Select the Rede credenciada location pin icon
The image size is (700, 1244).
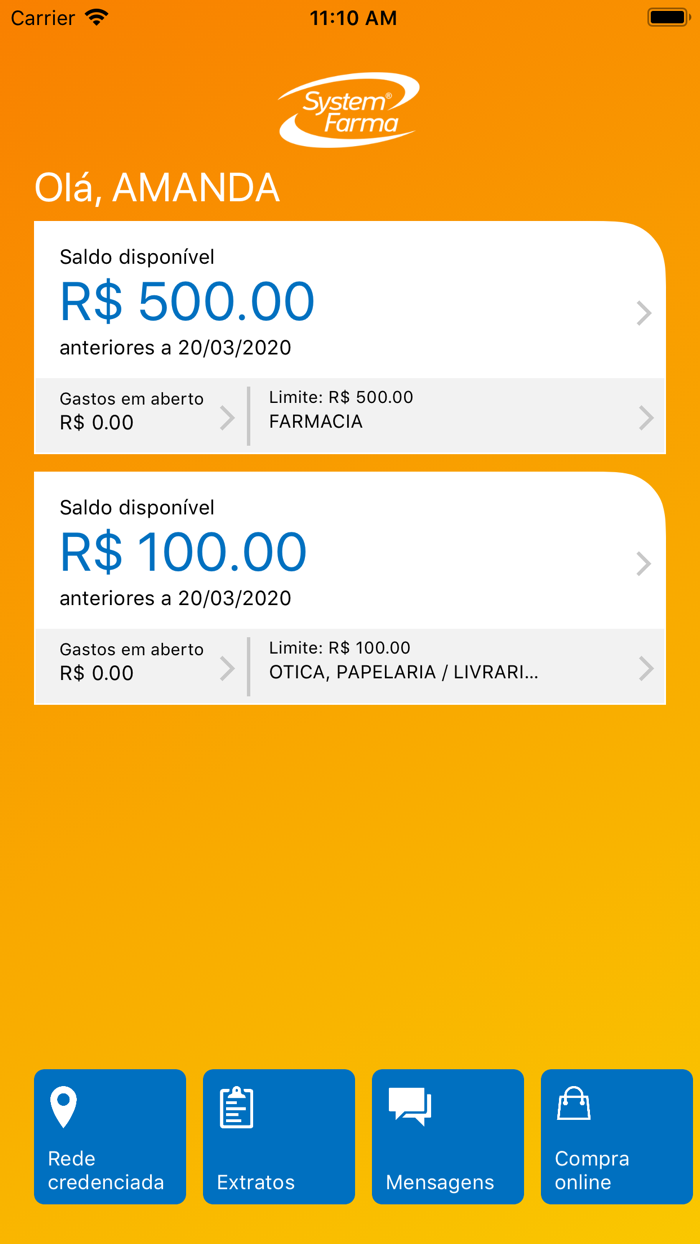coord(63,1106)
